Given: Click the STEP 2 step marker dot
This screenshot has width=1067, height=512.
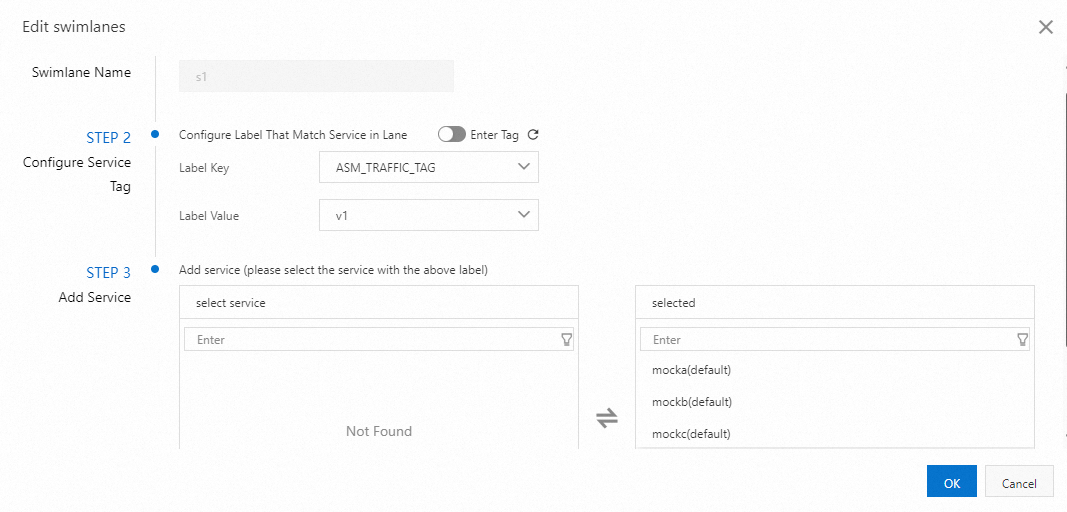Looking at the screenshot, I should click(155, 134).
